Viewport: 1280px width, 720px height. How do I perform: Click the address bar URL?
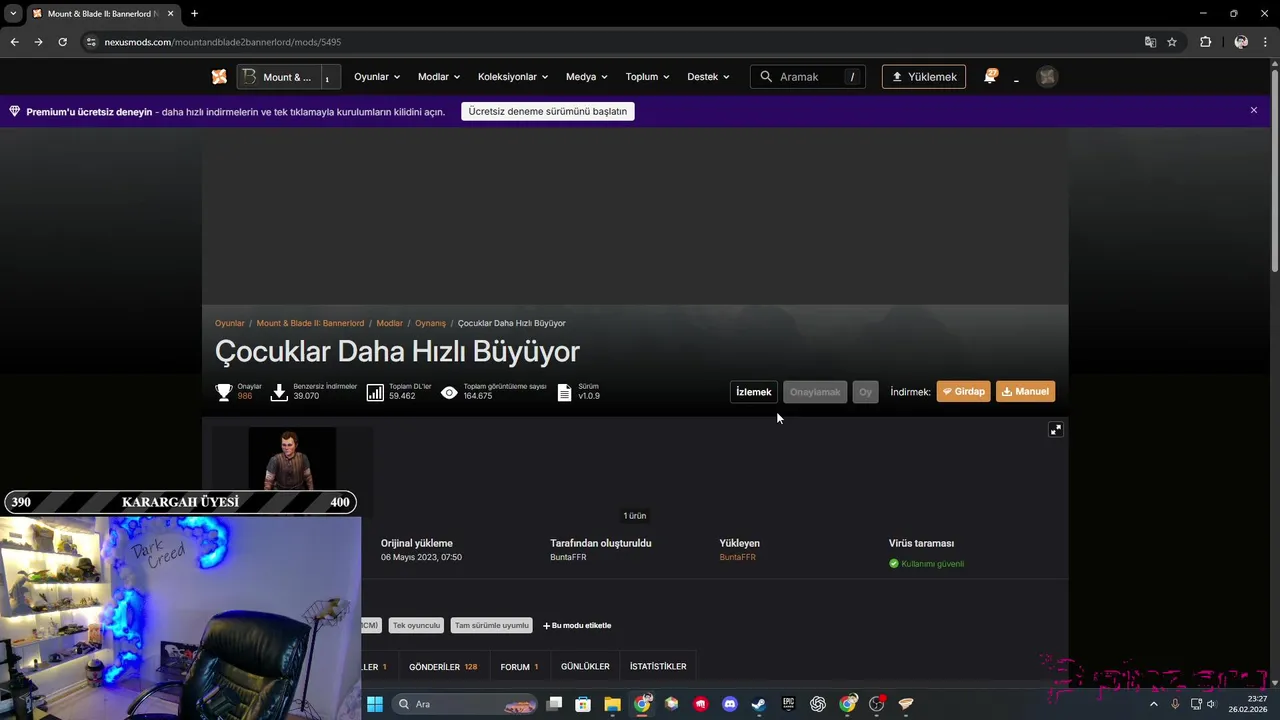click(x=223, y=42)
